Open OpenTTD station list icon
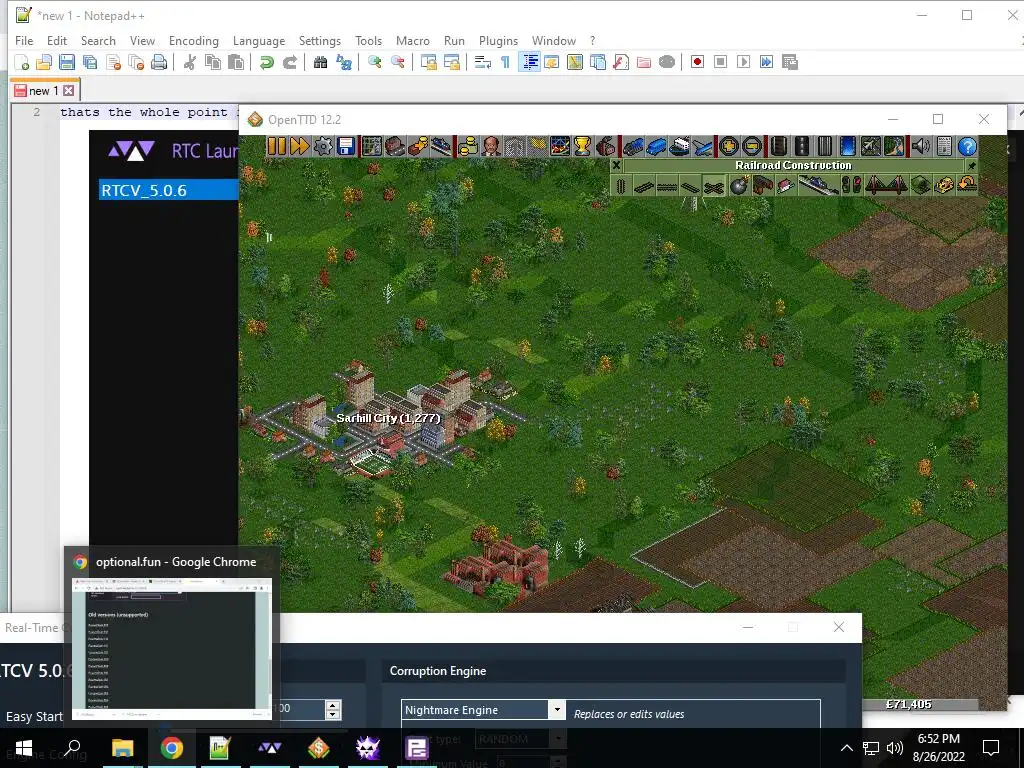This screenshot has height=768, width=1024. pyautogui.click(x=440, y=146)
